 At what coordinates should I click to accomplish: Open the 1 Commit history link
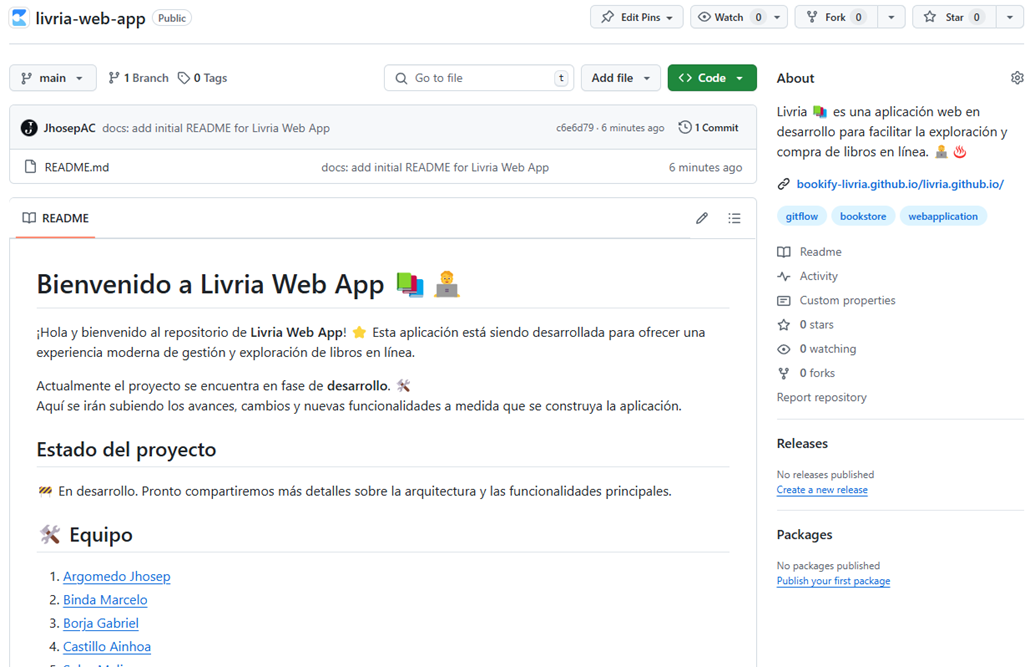pyautogui.click(x=708, y=127)
